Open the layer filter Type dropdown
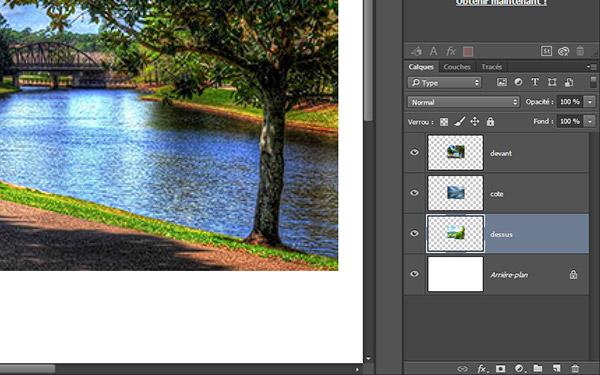 click(445, 82)
